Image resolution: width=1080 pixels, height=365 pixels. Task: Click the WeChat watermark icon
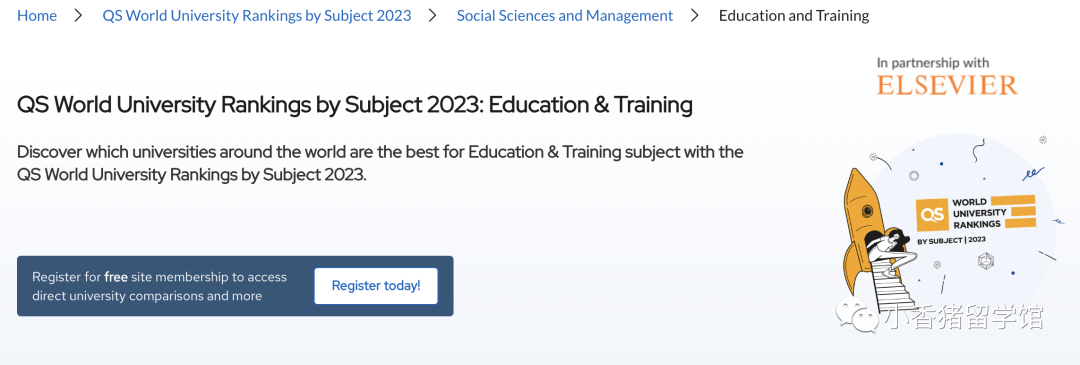[x=857, y=316]
